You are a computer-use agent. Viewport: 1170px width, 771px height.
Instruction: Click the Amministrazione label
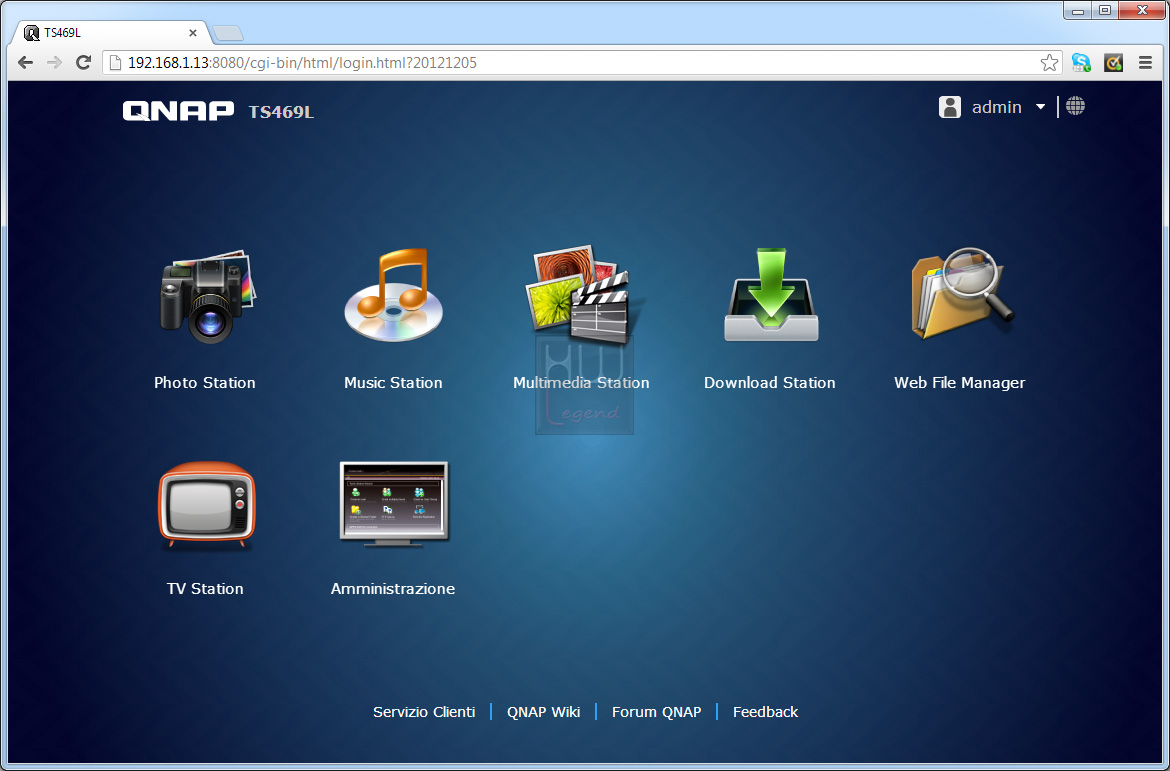[393, 589]
